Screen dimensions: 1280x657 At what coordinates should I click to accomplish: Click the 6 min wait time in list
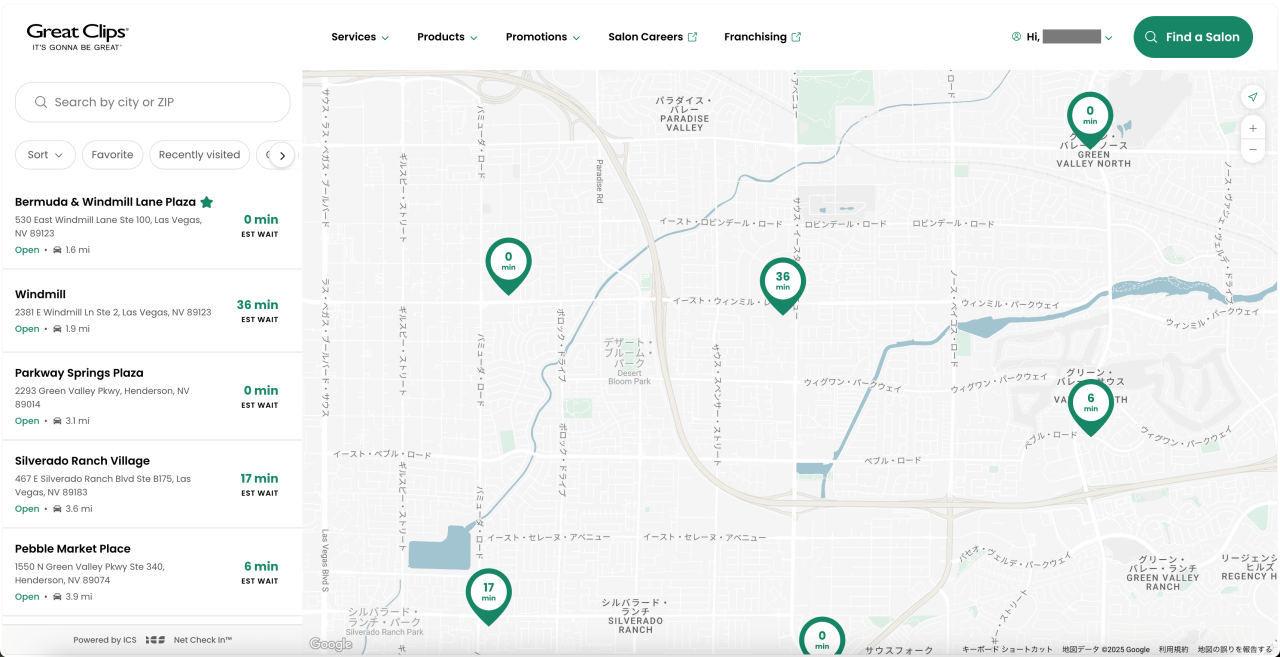click(x=261, y=567)
